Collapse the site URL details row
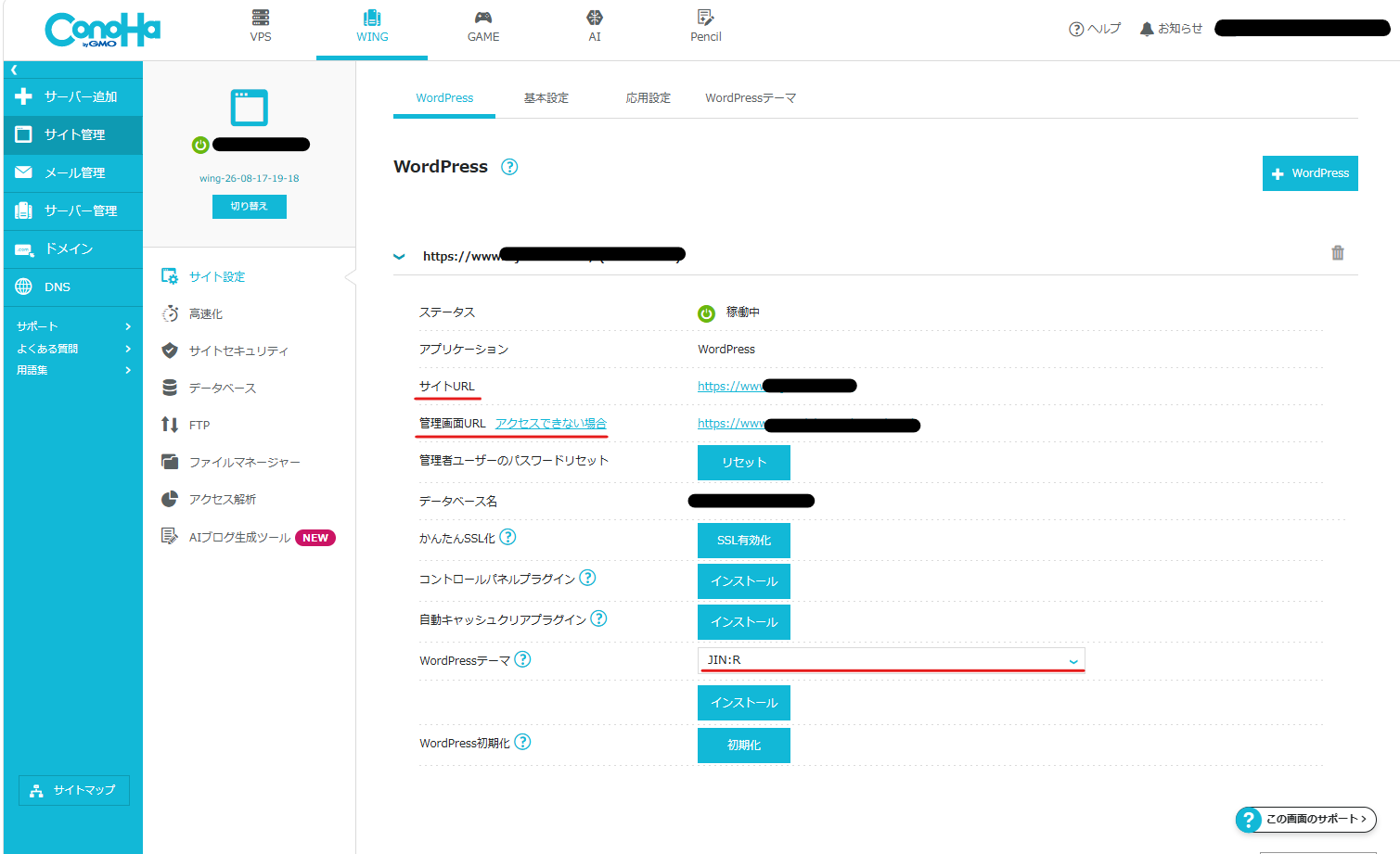The image size is (1400, 854). 399,257
